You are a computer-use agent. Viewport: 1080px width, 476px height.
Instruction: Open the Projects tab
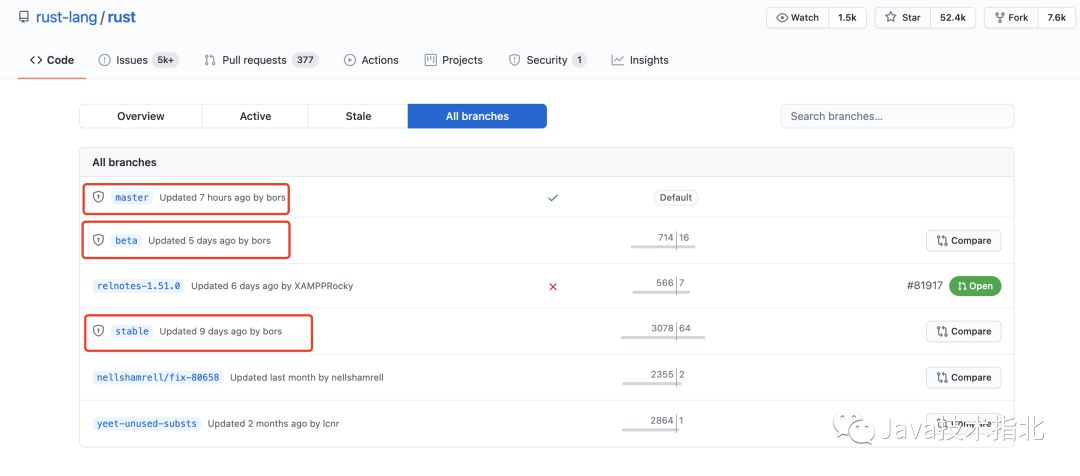(x=453, y=60)
